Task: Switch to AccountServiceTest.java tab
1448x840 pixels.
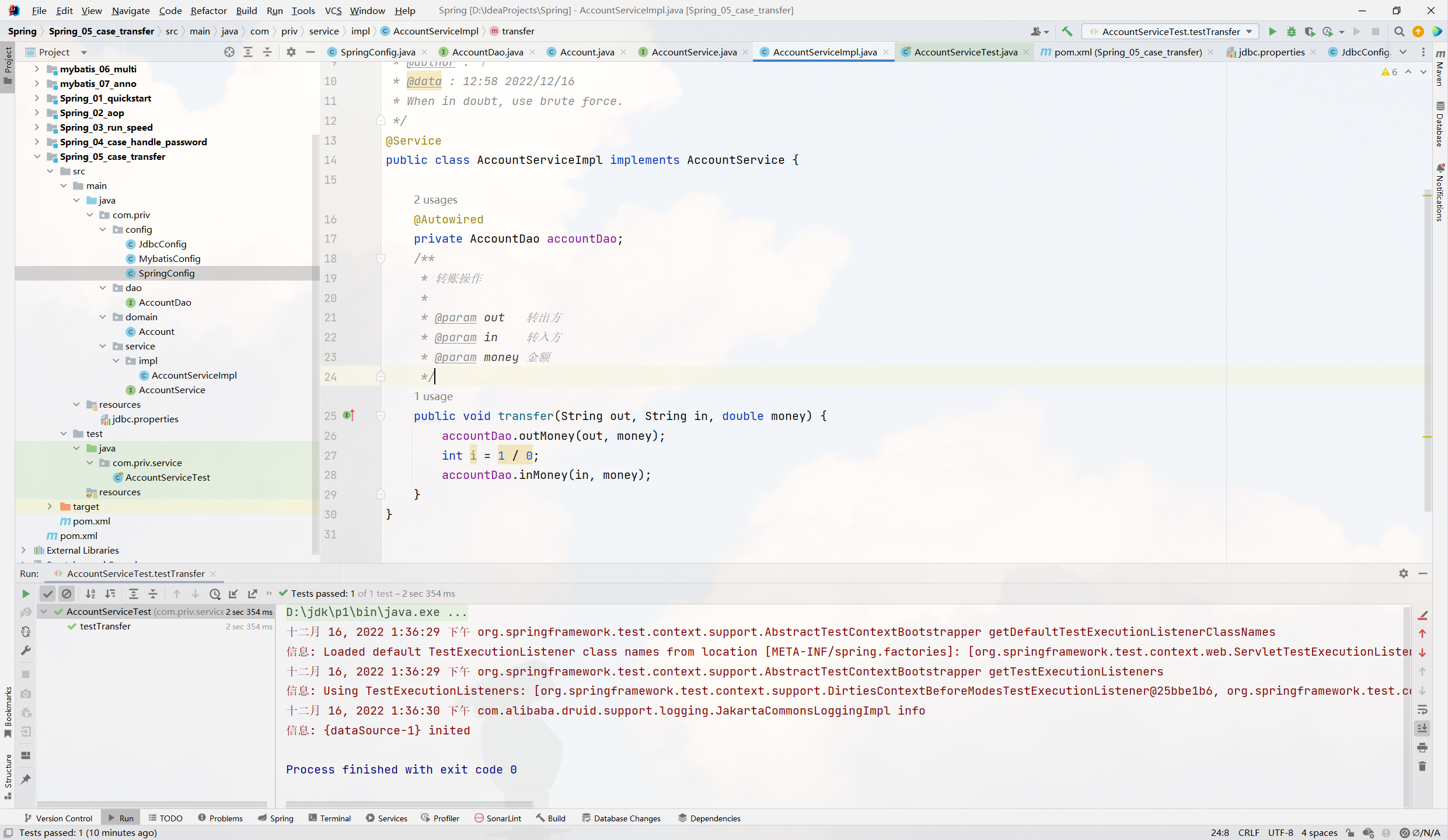Action: pos(965,52)
